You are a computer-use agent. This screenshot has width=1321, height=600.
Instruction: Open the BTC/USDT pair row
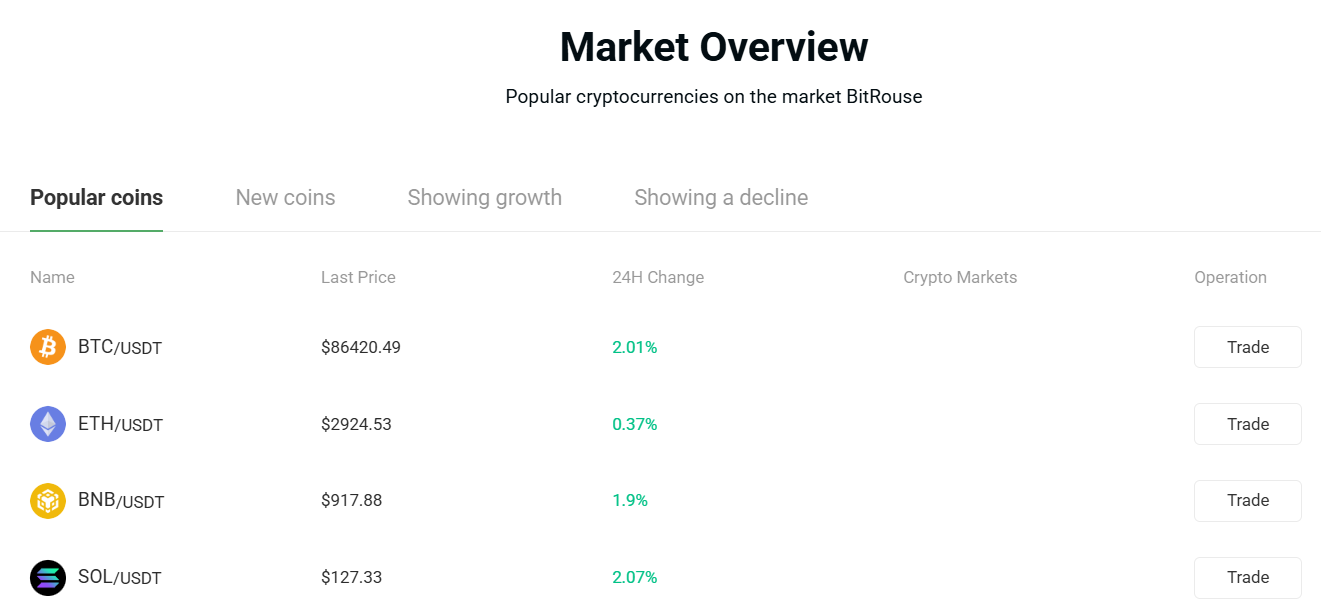pos(120,347)
